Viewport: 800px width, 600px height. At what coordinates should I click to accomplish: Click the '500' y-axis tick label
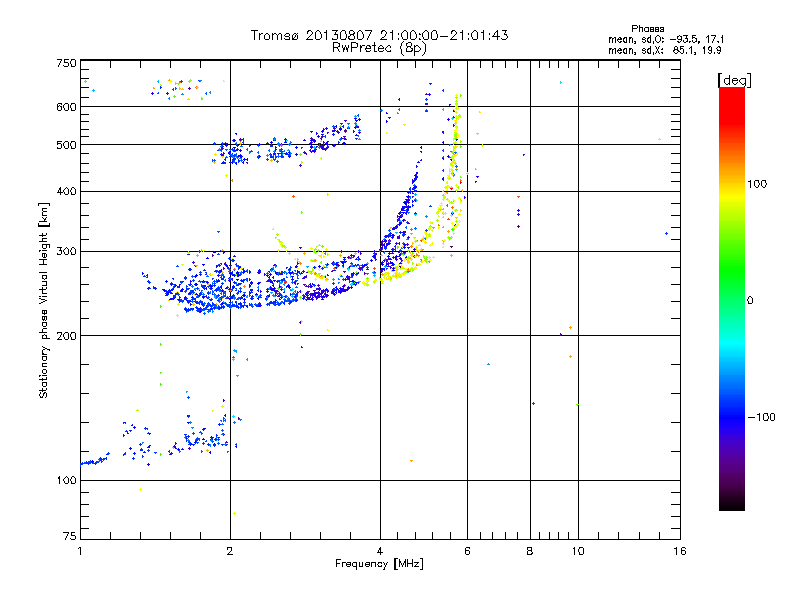[x=66, y=145]
